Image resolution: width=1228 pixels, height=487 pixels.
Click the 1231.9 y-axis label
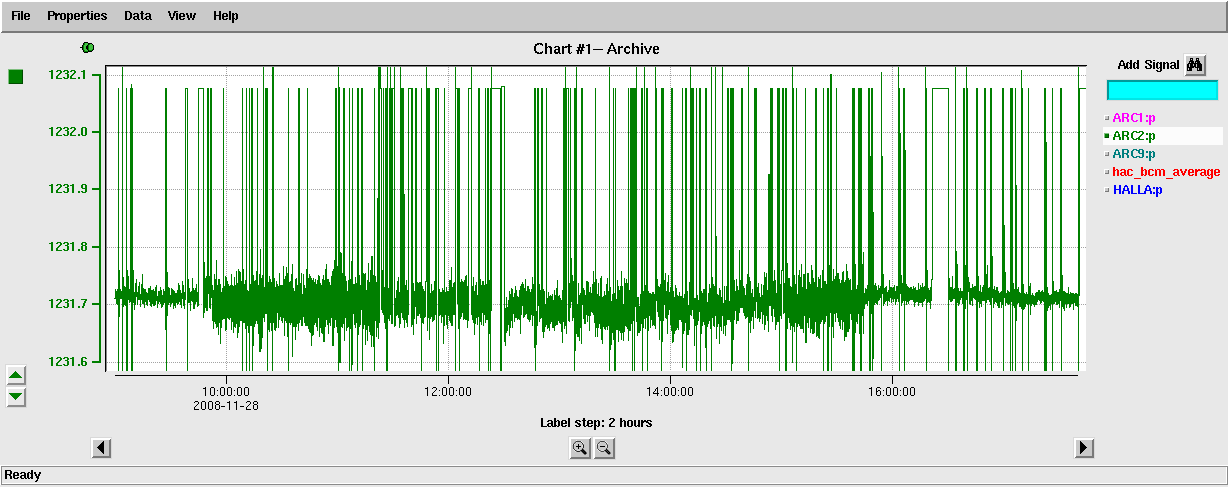point(68,189)
